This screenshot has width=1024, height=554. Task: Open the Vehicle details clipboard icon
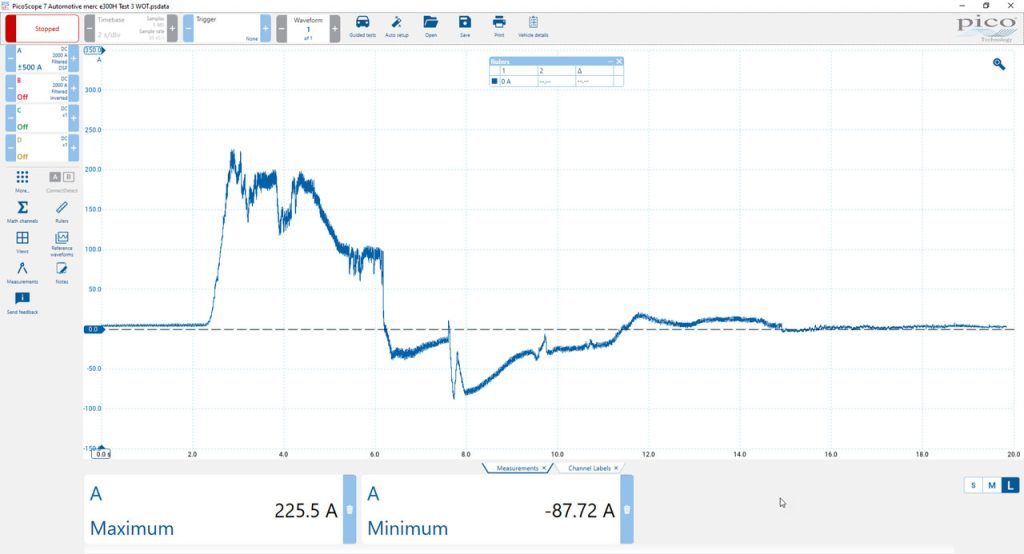(533, 22)
